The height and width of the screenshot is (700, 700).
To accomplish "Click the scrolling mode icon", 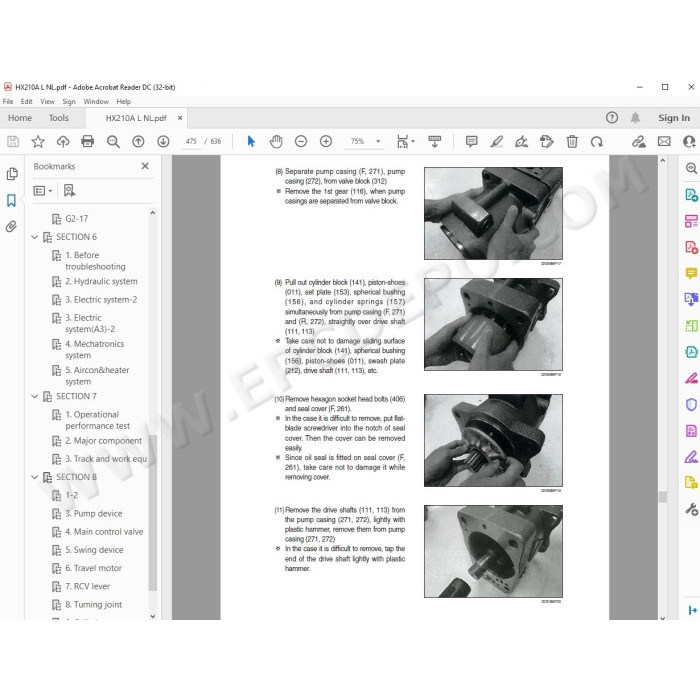I will [434, 142].
